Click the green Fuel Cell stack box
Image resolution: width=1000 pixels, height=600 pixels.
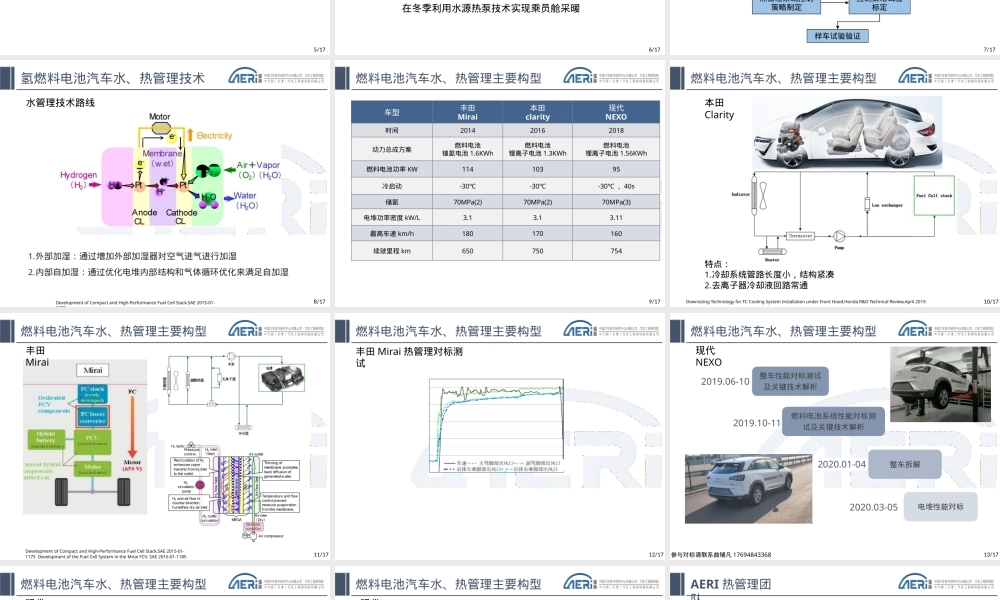(934, 195)
